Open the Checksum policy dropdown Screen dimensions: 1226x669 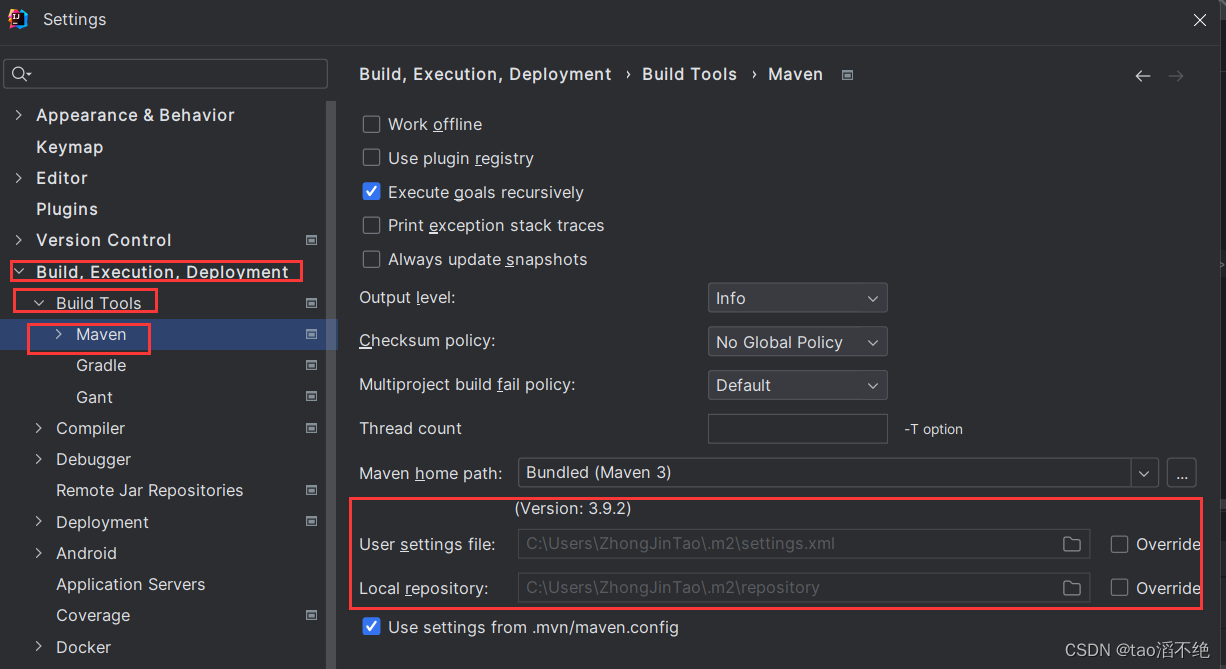[797, 342]
